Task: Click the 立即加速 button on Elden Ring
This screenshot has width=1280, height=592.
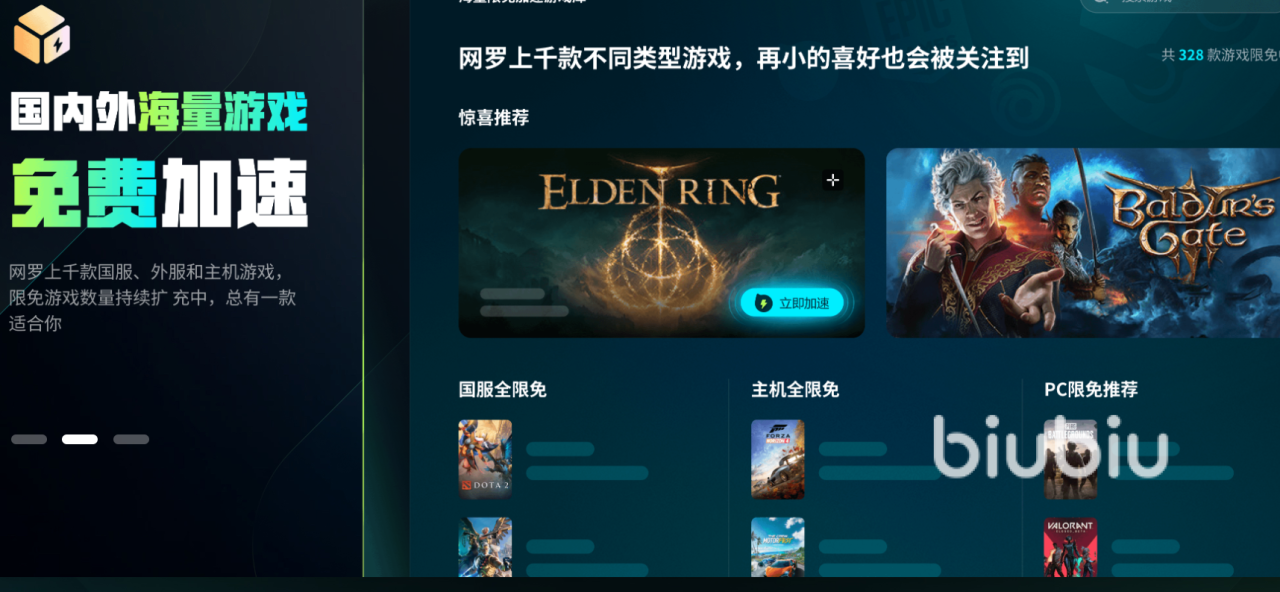Action: point(792,303)
